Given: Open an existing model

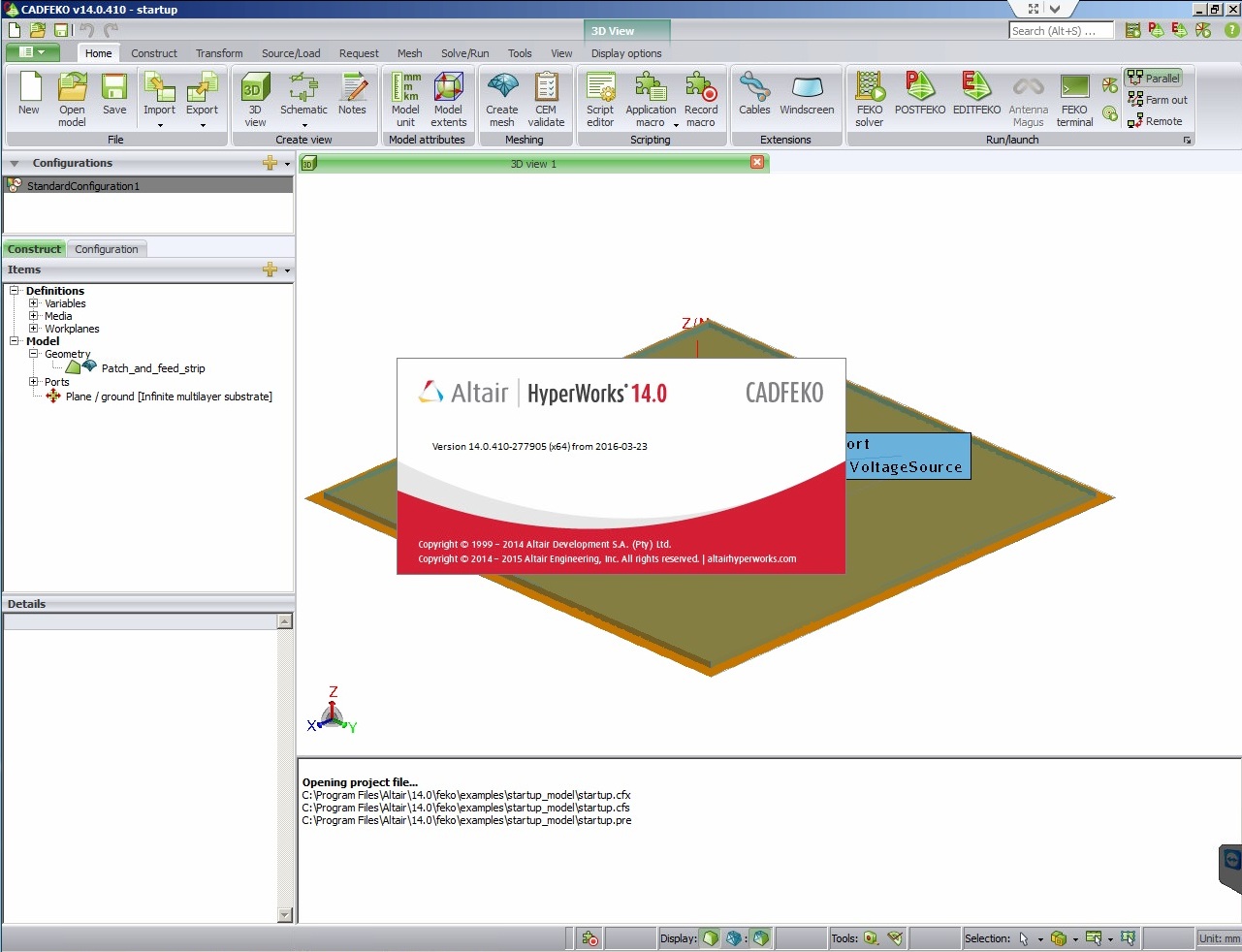Looking at the screenshot, I should 72,99.
